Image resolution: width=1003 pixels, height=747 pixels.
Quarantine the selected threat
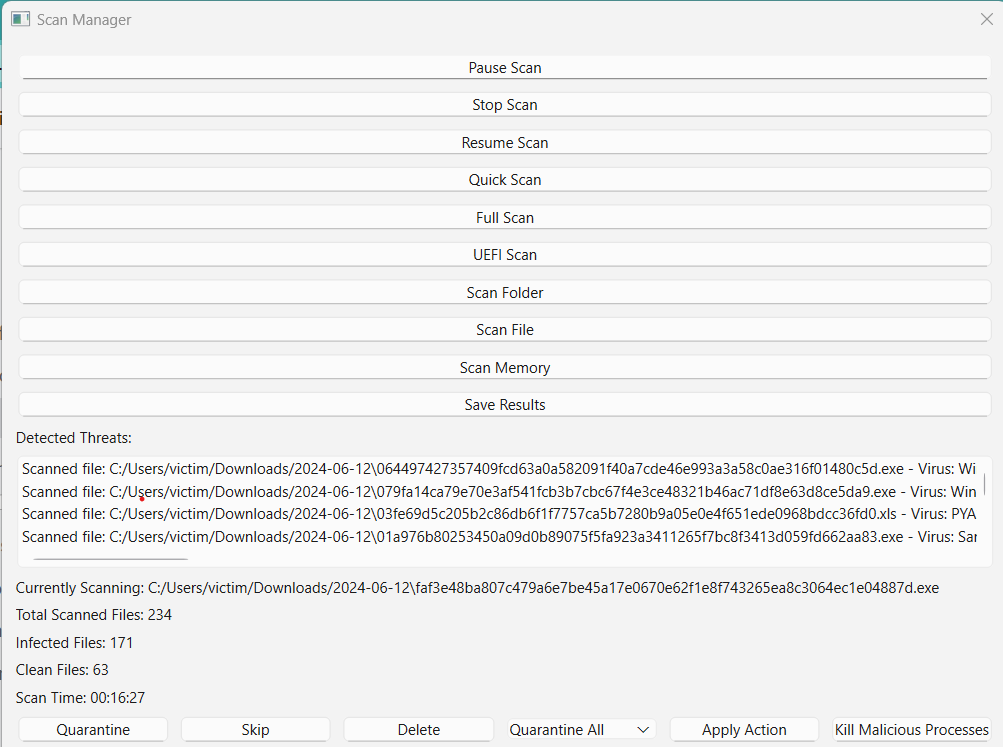click(x=92, y=729)
